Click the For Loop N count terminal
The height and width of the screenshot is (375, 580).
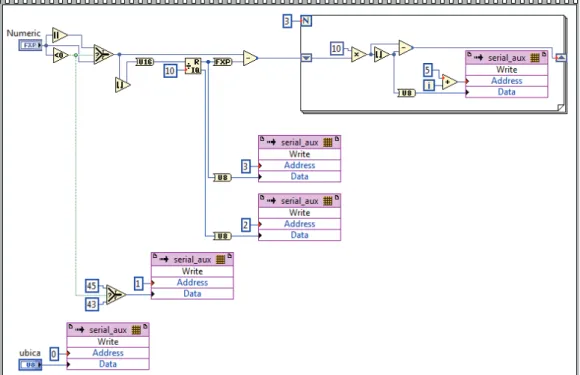[306, 21]
